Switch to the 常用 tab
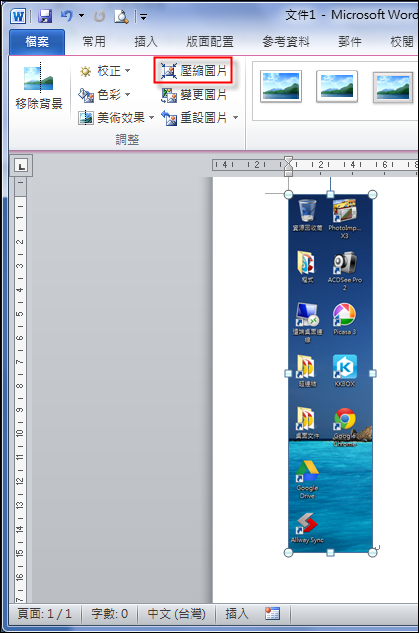 coord(94,42)
